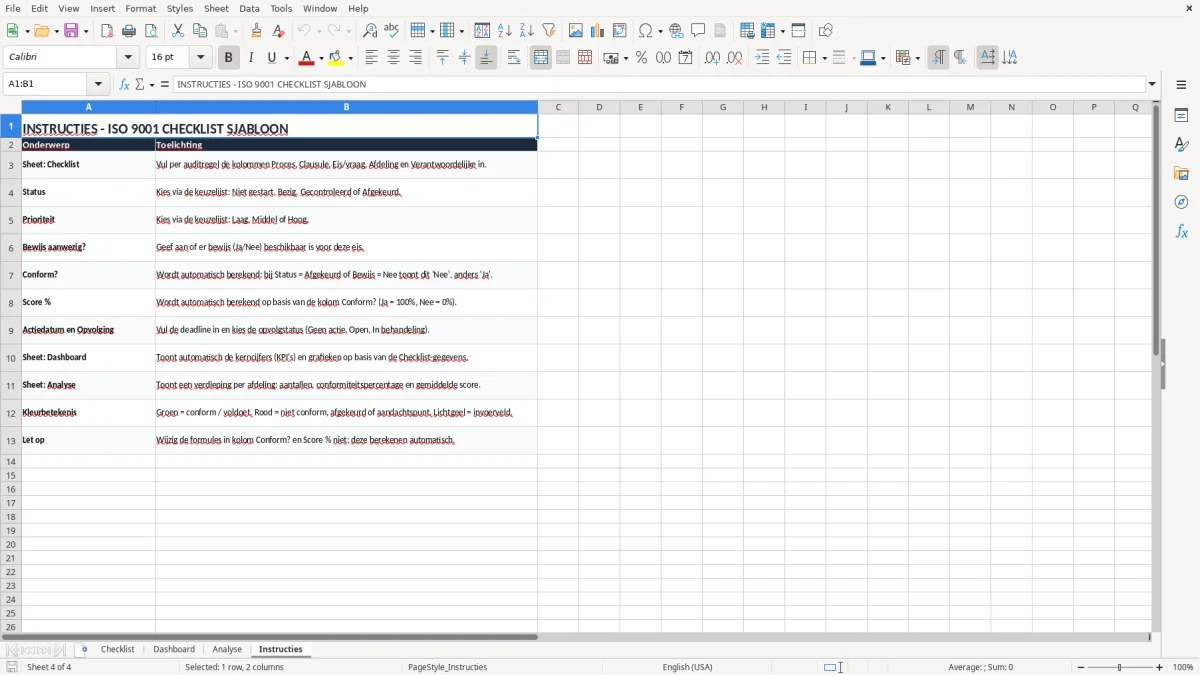Viewport: 1200px width, 675px height.
Task: Clear direct formatting
Action: pos(278,31)
